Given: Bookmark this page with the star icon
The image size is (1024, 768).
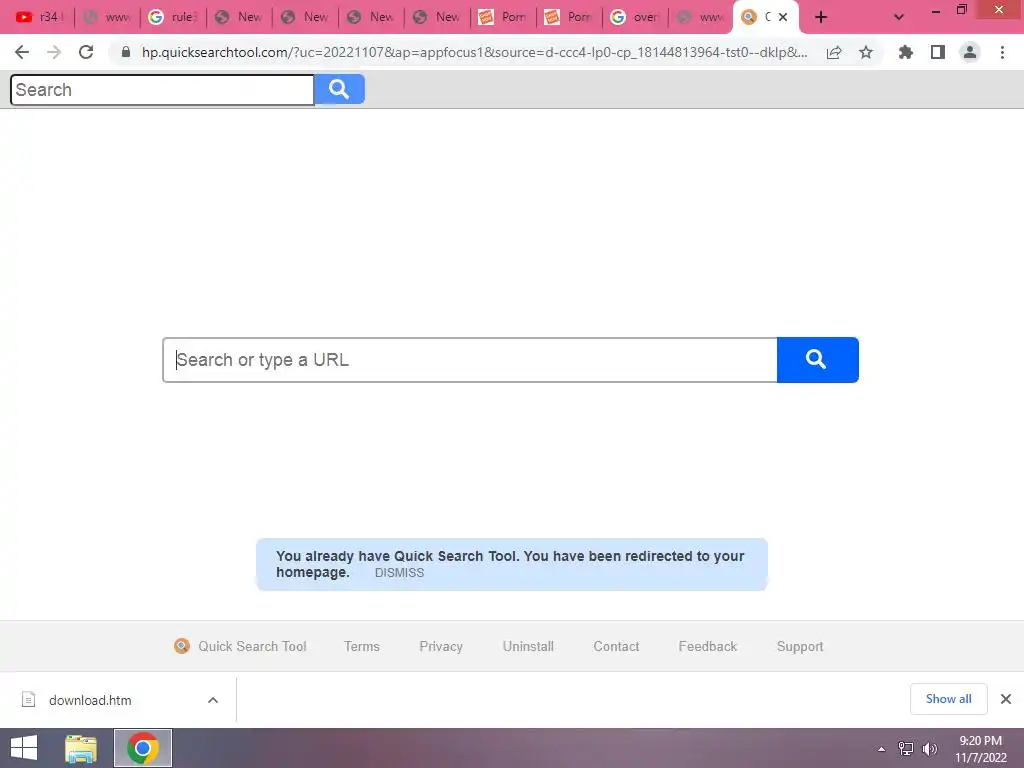Looking at the screenshot, I should coord(866,52).
